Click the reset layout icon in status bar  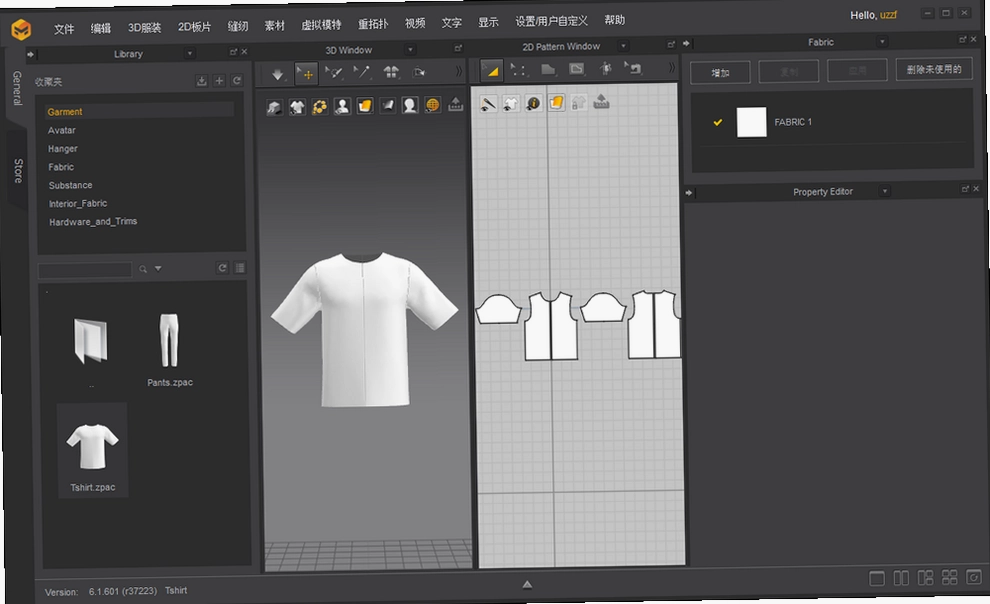974,577
